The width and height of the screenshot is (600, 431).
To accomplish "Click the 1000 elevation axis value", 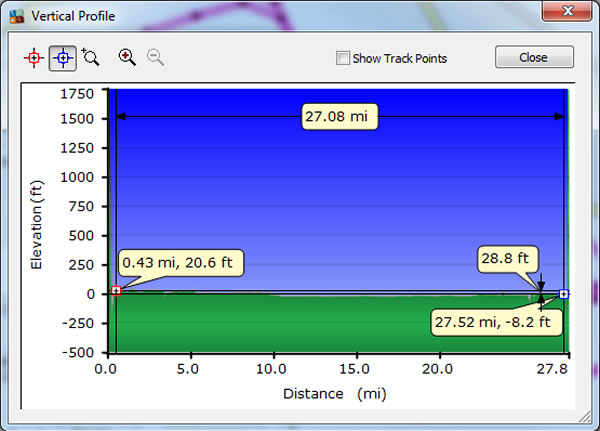I will 77,177.
